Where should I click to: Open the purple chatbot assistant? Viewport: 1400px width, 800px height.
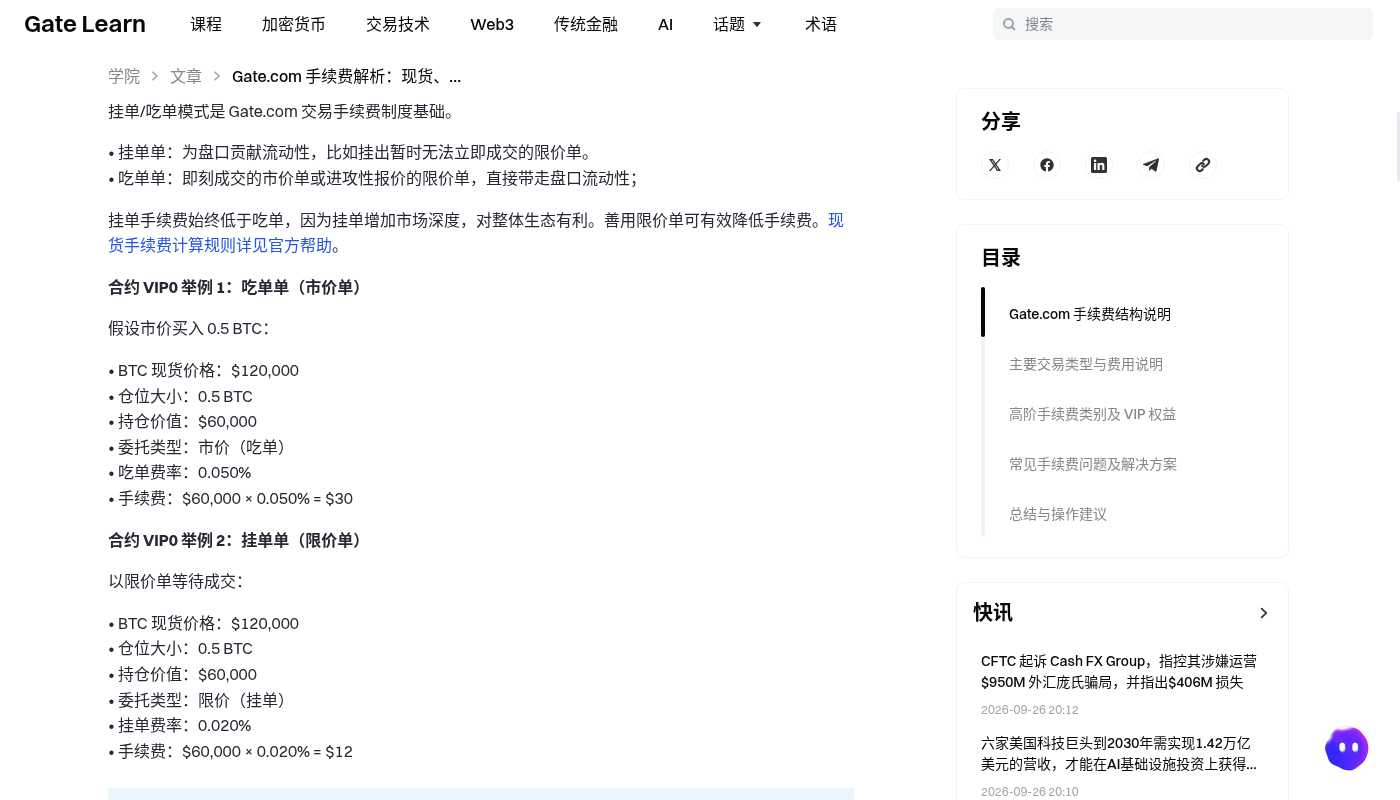tap(1347, 748)
